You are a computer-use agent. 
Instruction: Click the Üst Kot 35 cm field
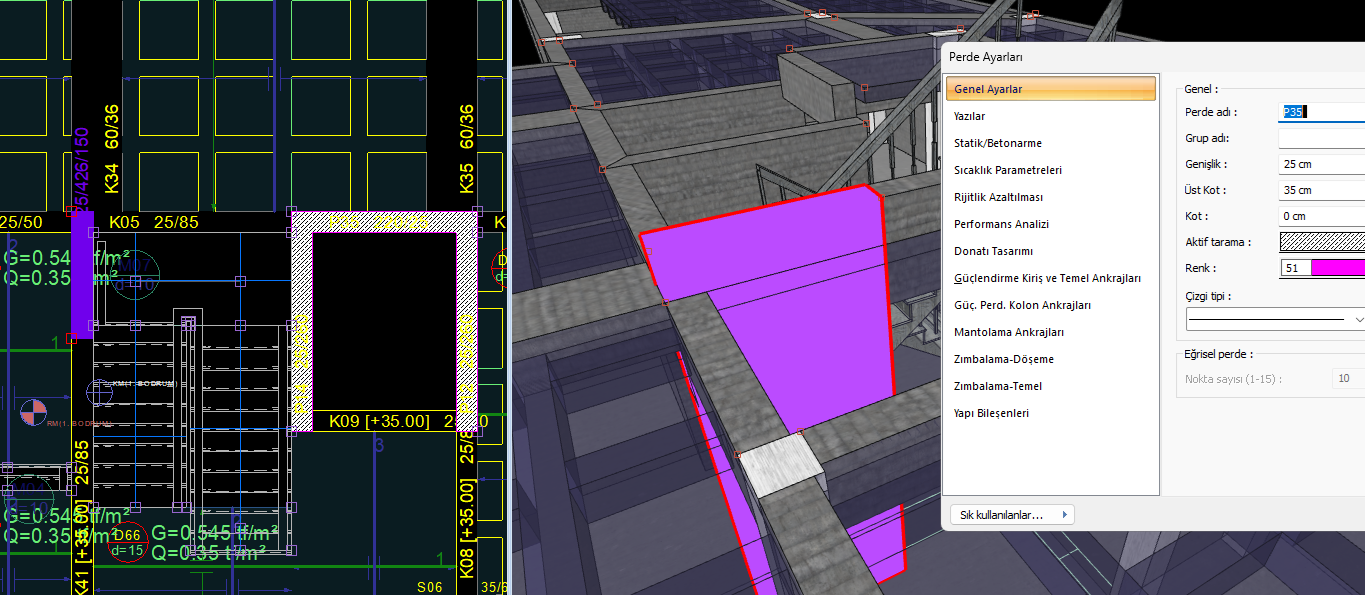(x=1321, y=190)
